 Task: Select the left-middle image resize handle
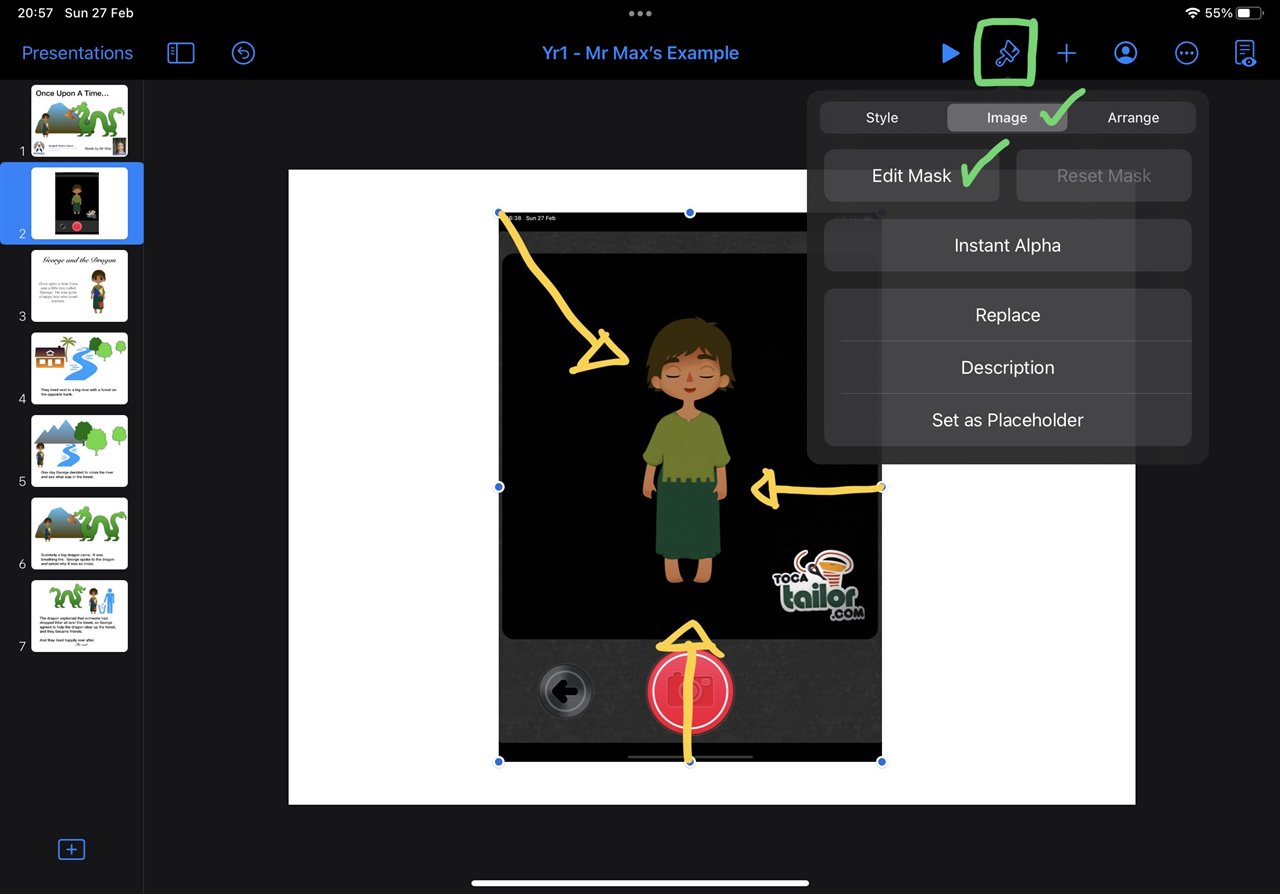tap(499, 487)
